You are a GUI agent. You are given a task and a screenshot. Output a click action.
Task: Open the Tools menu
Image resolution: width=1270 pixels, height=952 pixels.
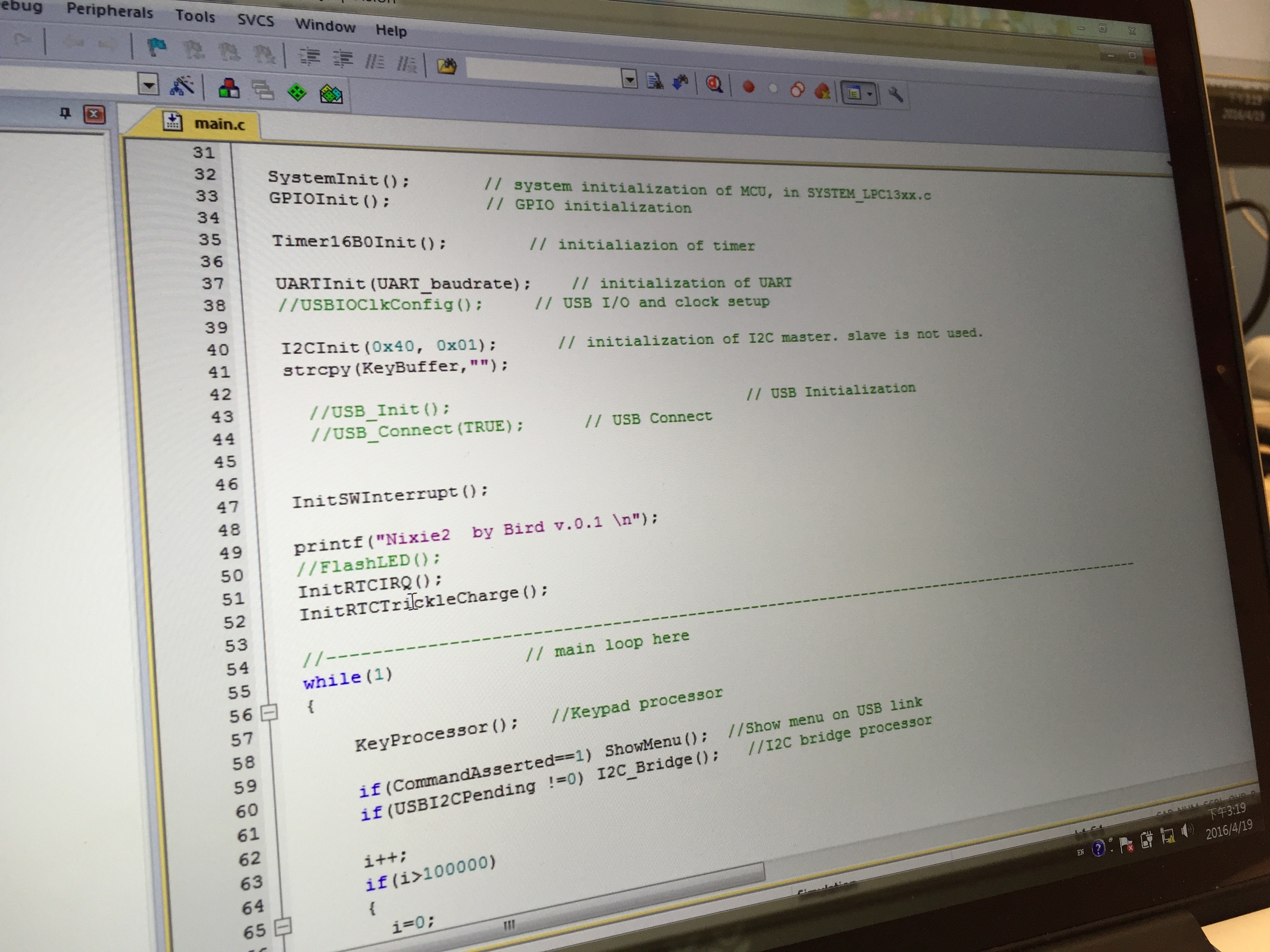point(195,16)
